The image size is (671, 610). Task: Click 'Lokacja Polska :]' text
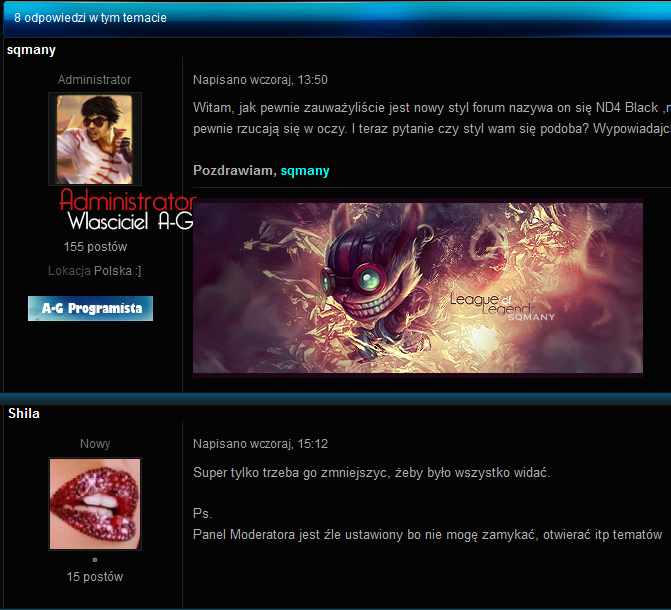pos(95,271)
